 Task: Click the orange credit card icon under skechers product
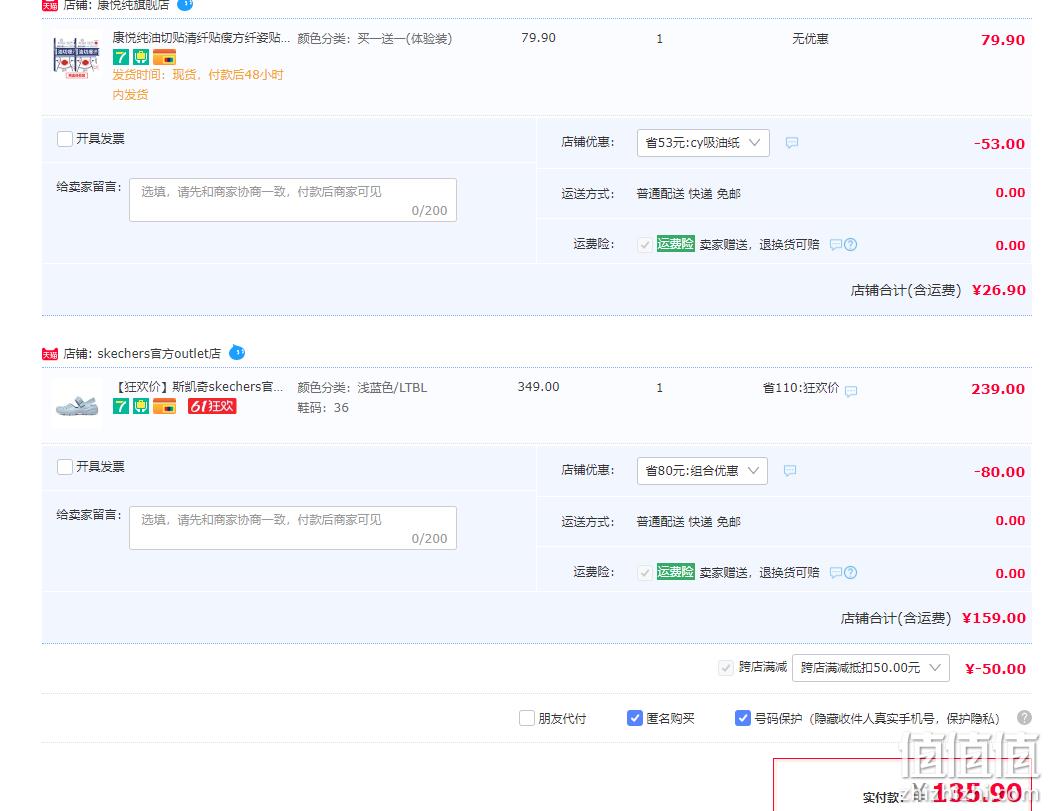(164, 406)
